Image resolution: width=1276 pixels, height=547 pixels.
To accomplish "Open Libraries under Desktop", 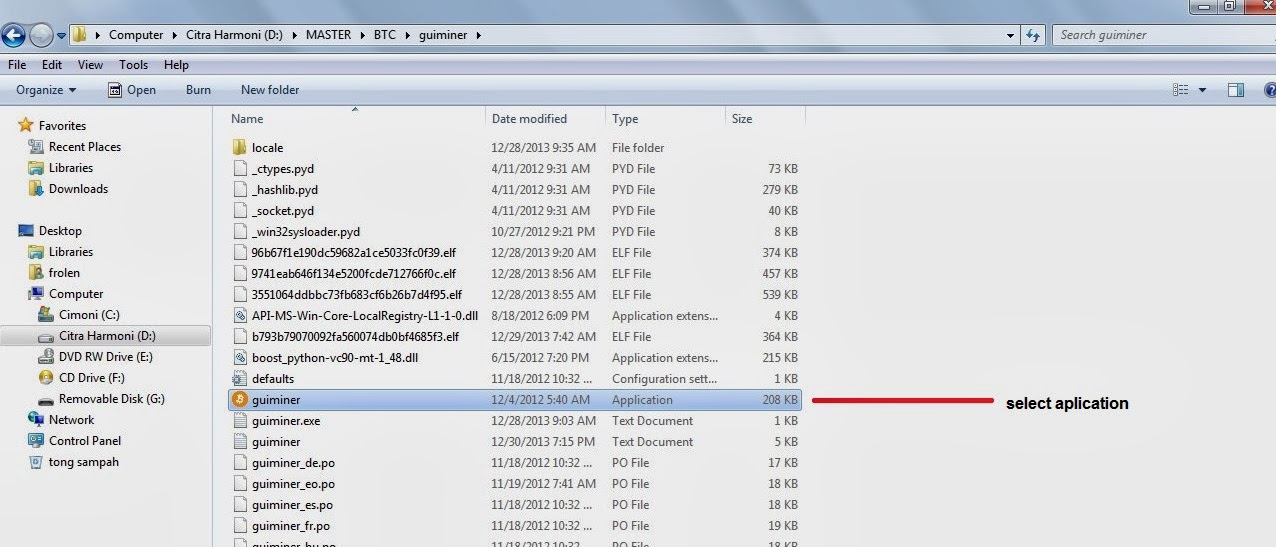I will (x=71, y=252).
